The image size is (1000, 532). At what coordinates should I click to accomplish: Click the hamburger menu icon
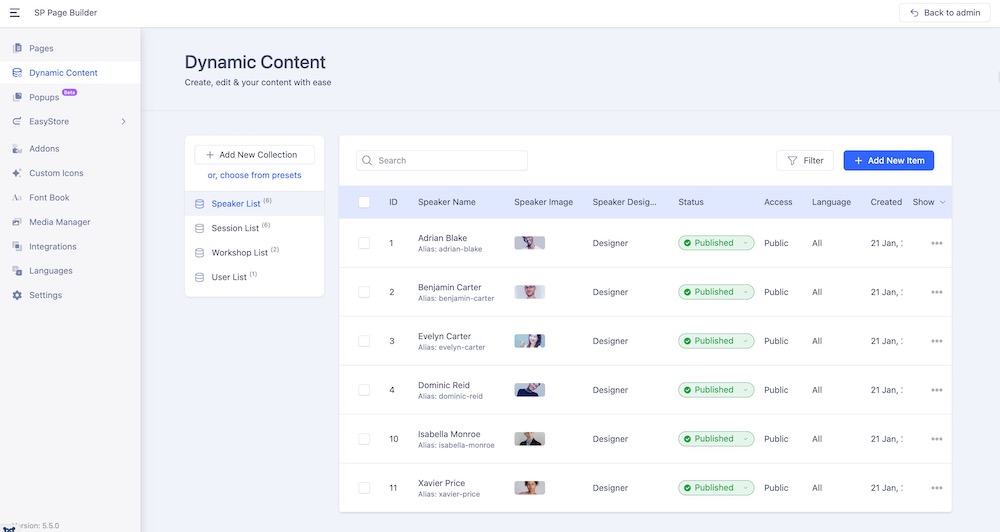[x=15, y=12]
